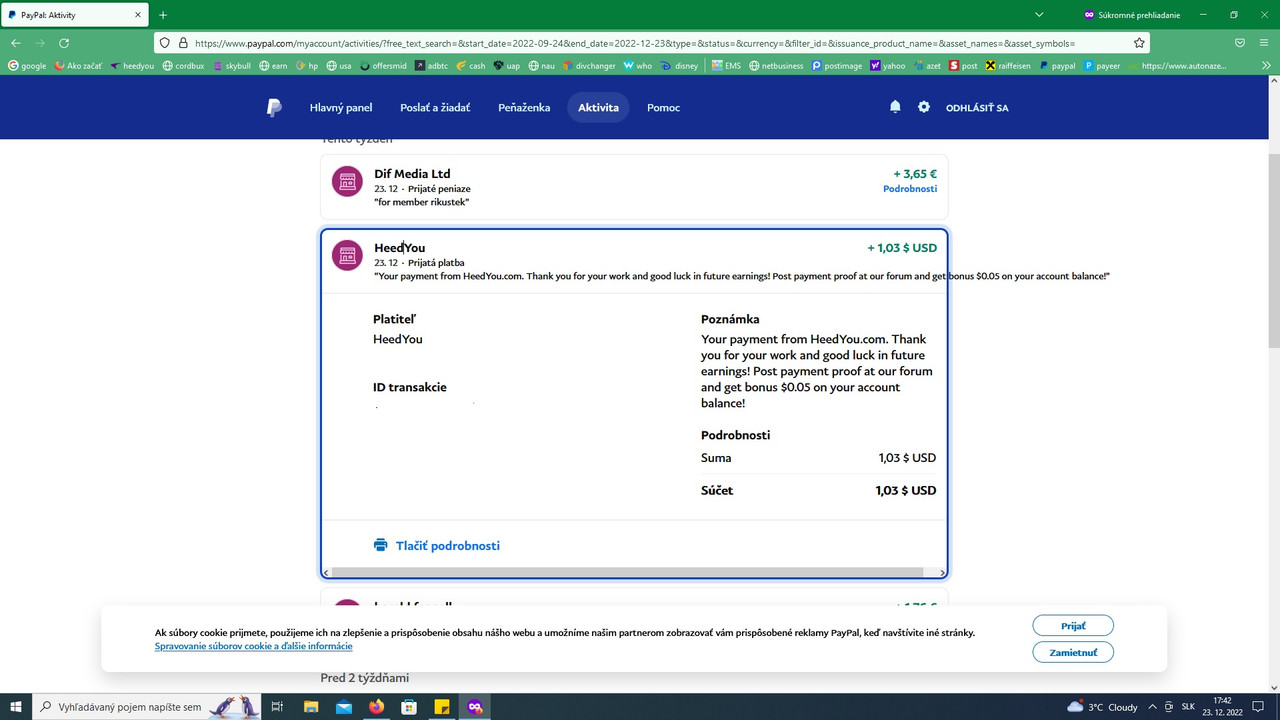
Task: Open Task View on the taskbar
Action: click(278, 706)
